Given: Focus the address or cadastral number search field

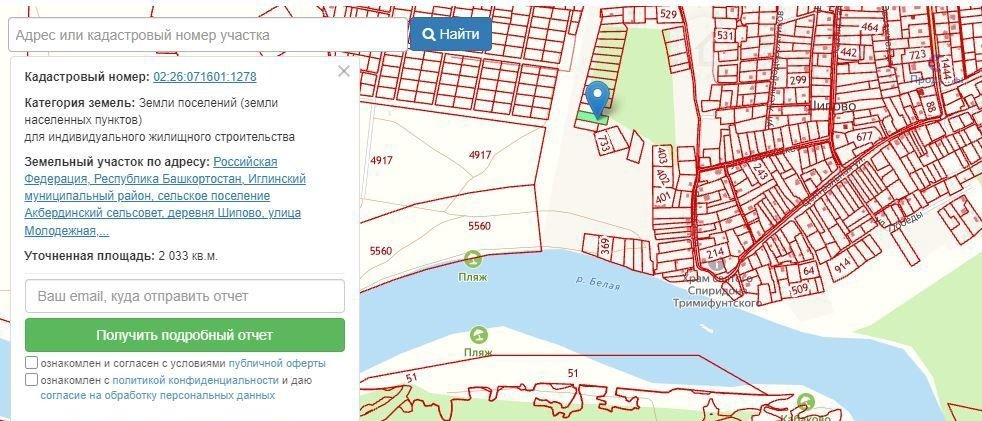Looking at the screenshot, I should click(207, 34).
